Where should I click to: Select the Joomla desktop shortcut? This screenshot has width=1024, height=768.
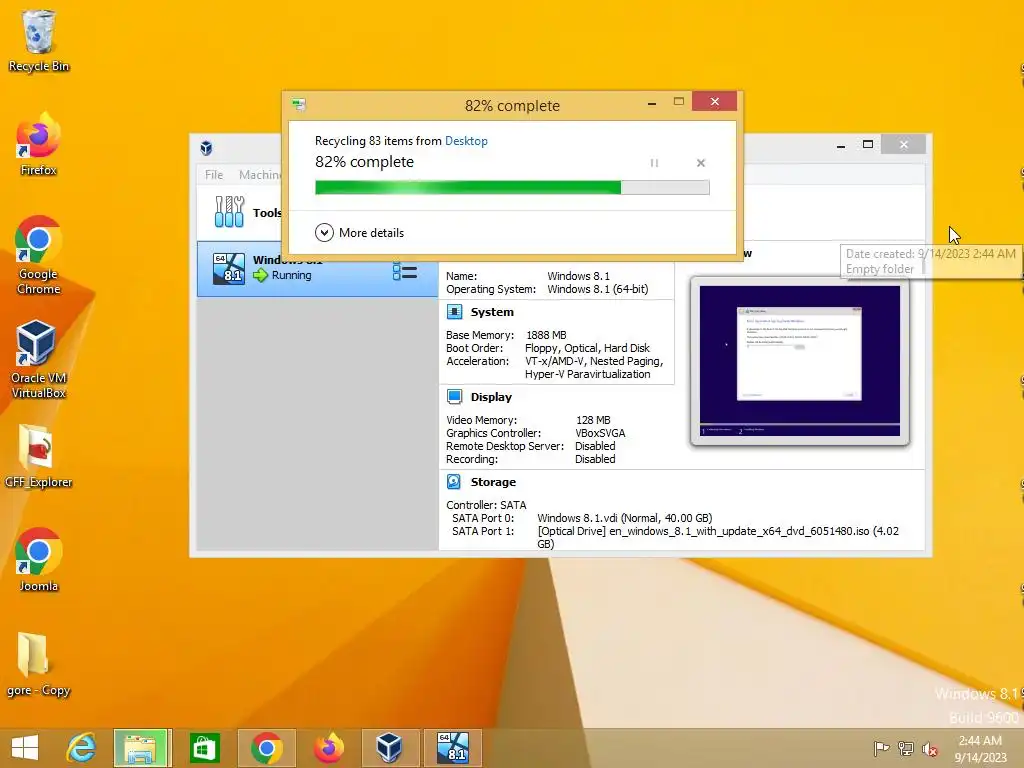39,560
